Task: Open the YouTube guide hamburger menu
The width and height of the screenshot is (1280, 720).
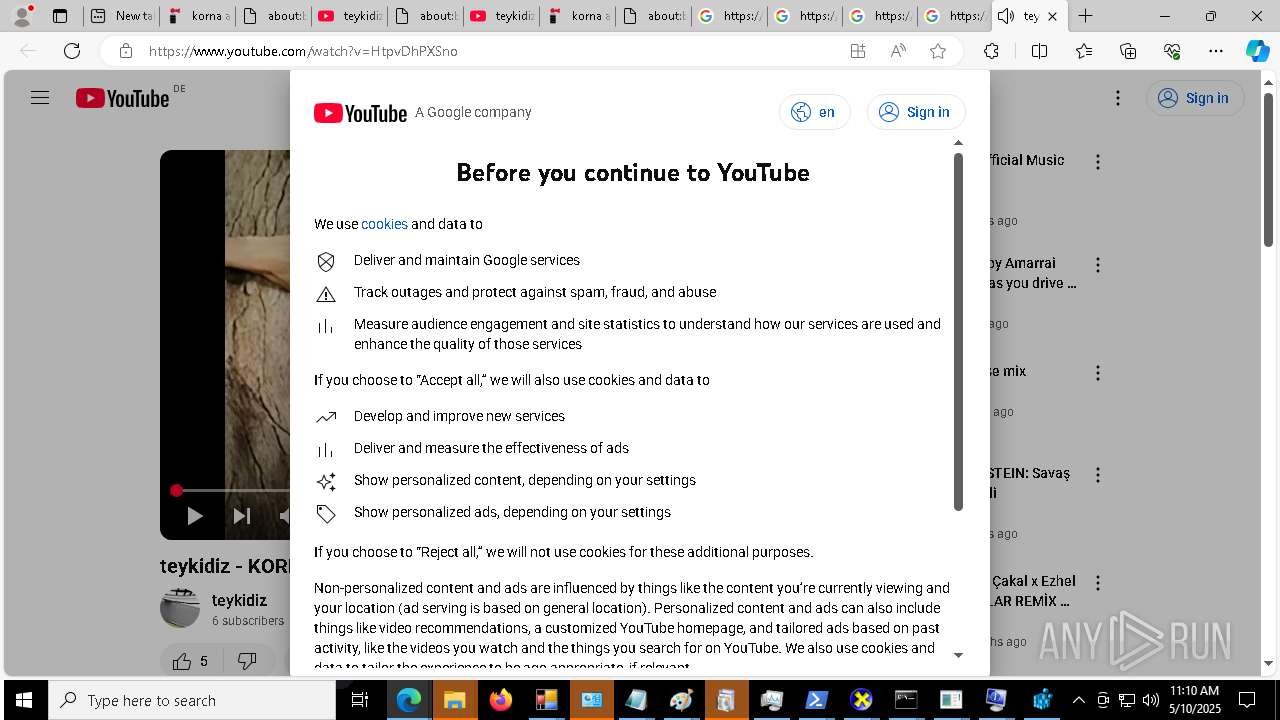Action: pyautogui.click(x=40, y=98)
